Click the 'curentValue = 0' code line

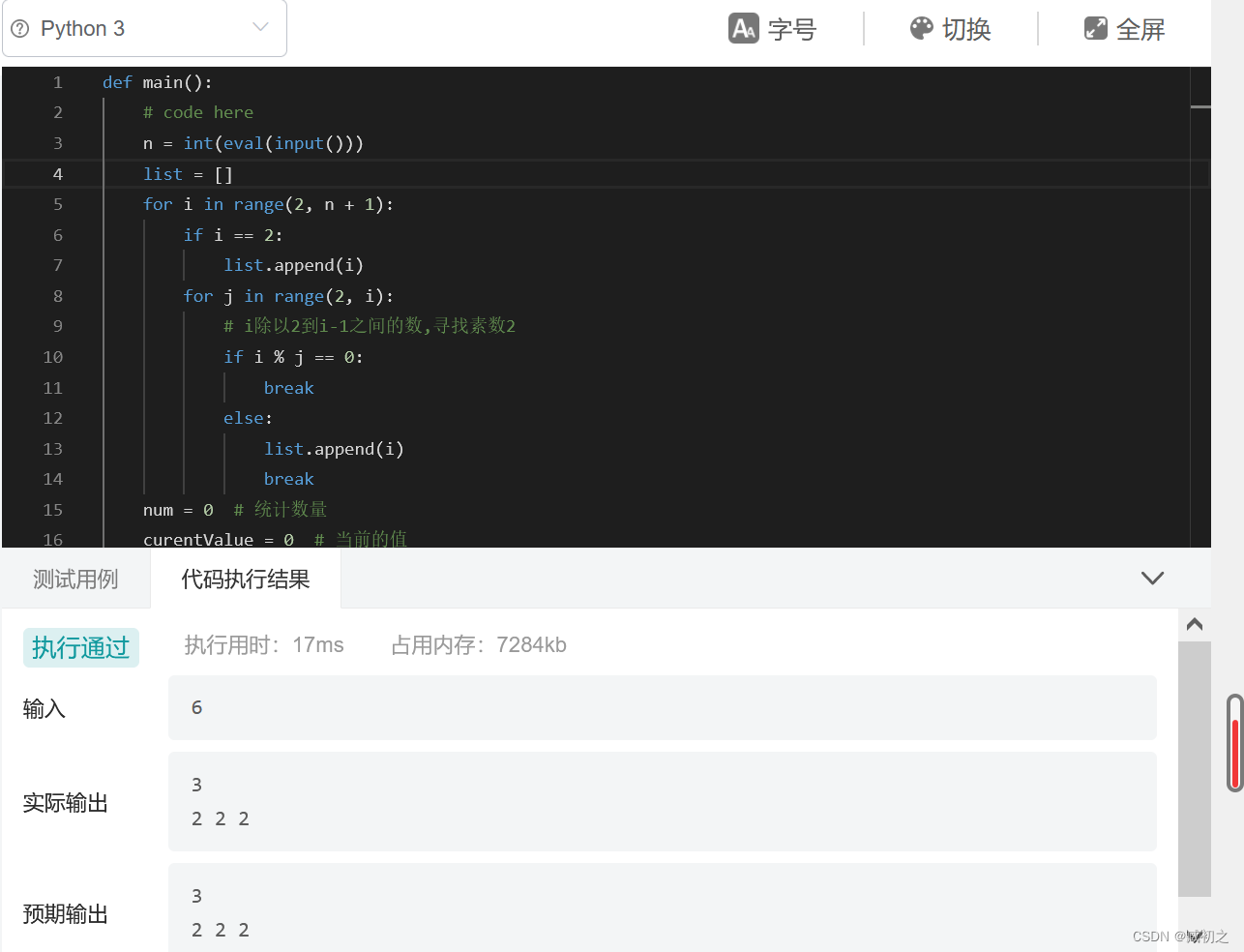(x=219, y=539)
